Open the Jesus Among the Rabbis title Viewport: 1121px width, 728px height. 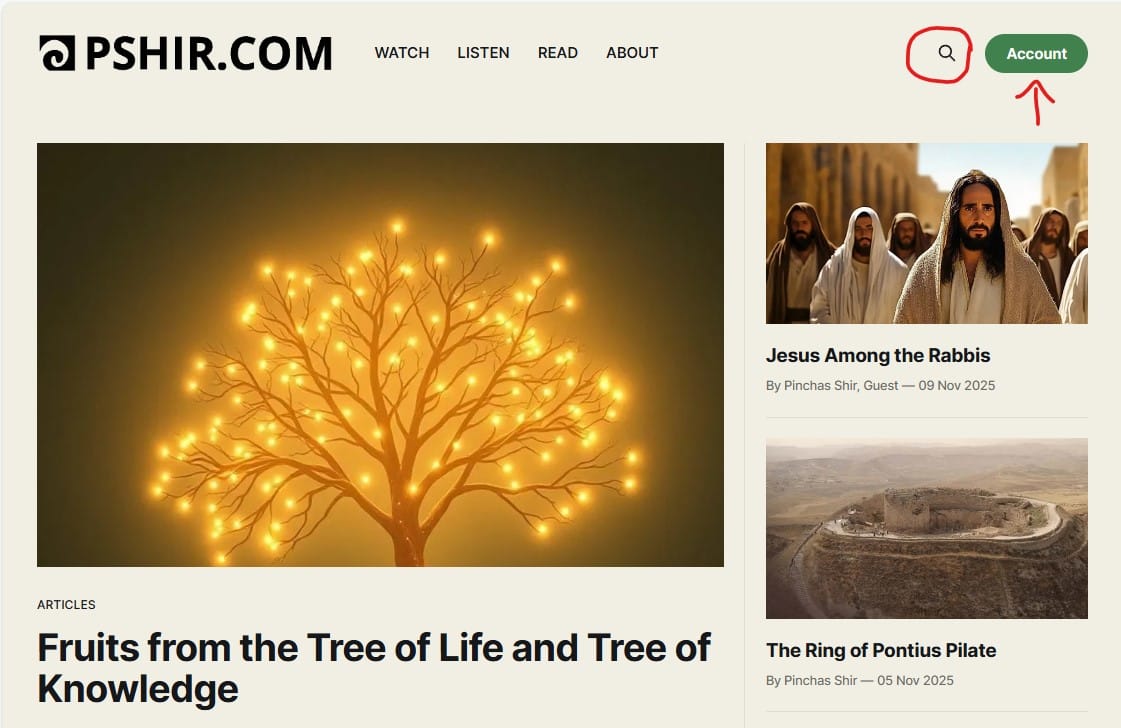[x=878, y=355]
